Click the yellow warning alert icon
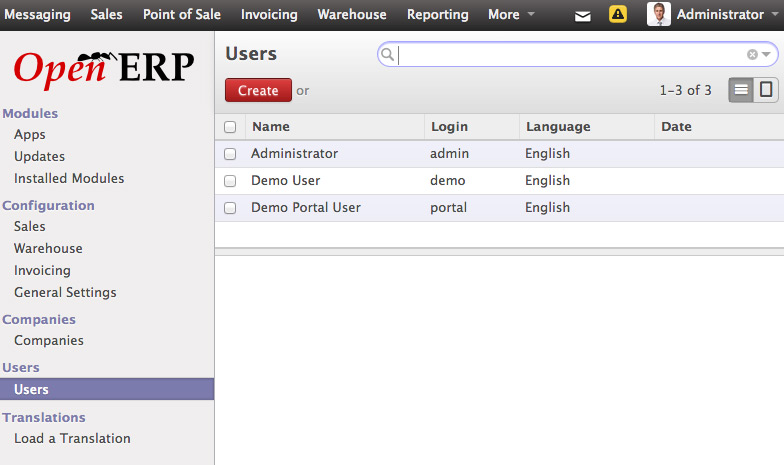Viewport: 784px width, 465px height. click(619, 15)
